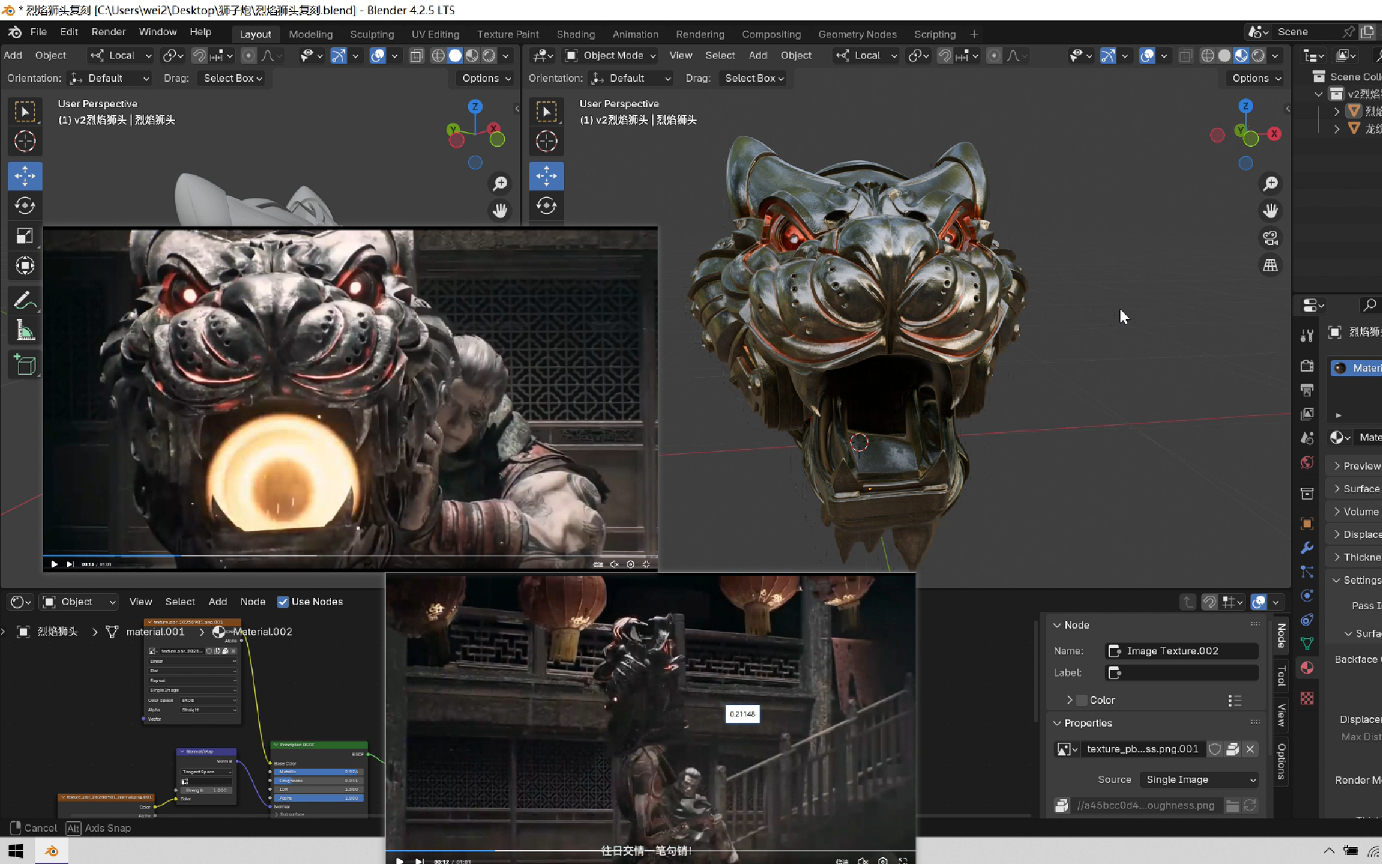The height and width of the screenshot is (864, 1382).
Task: Expand the Color section in Node panel
Action: [1069, 700]
